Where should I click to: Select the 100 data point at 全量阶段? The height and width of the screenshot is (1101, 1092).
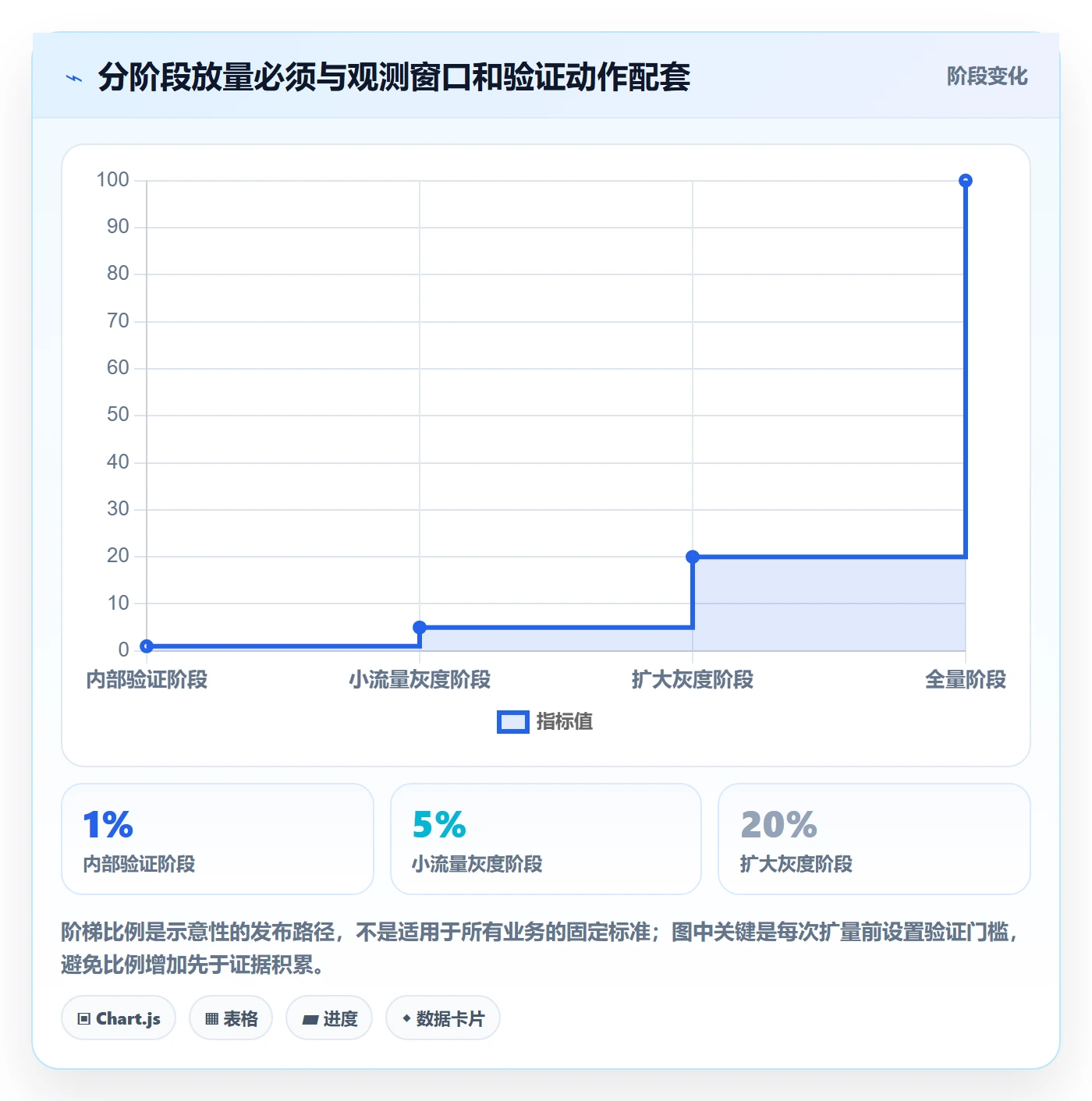click(x=966, y=180)
